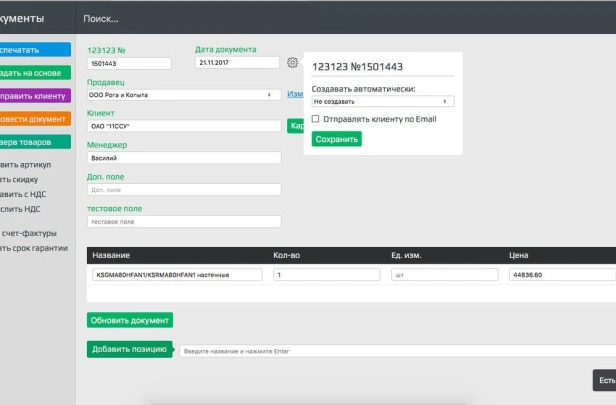The image size is (616, 405).
Task: Click the Кол-во quantity field in table
Action: tap(327, 274)
